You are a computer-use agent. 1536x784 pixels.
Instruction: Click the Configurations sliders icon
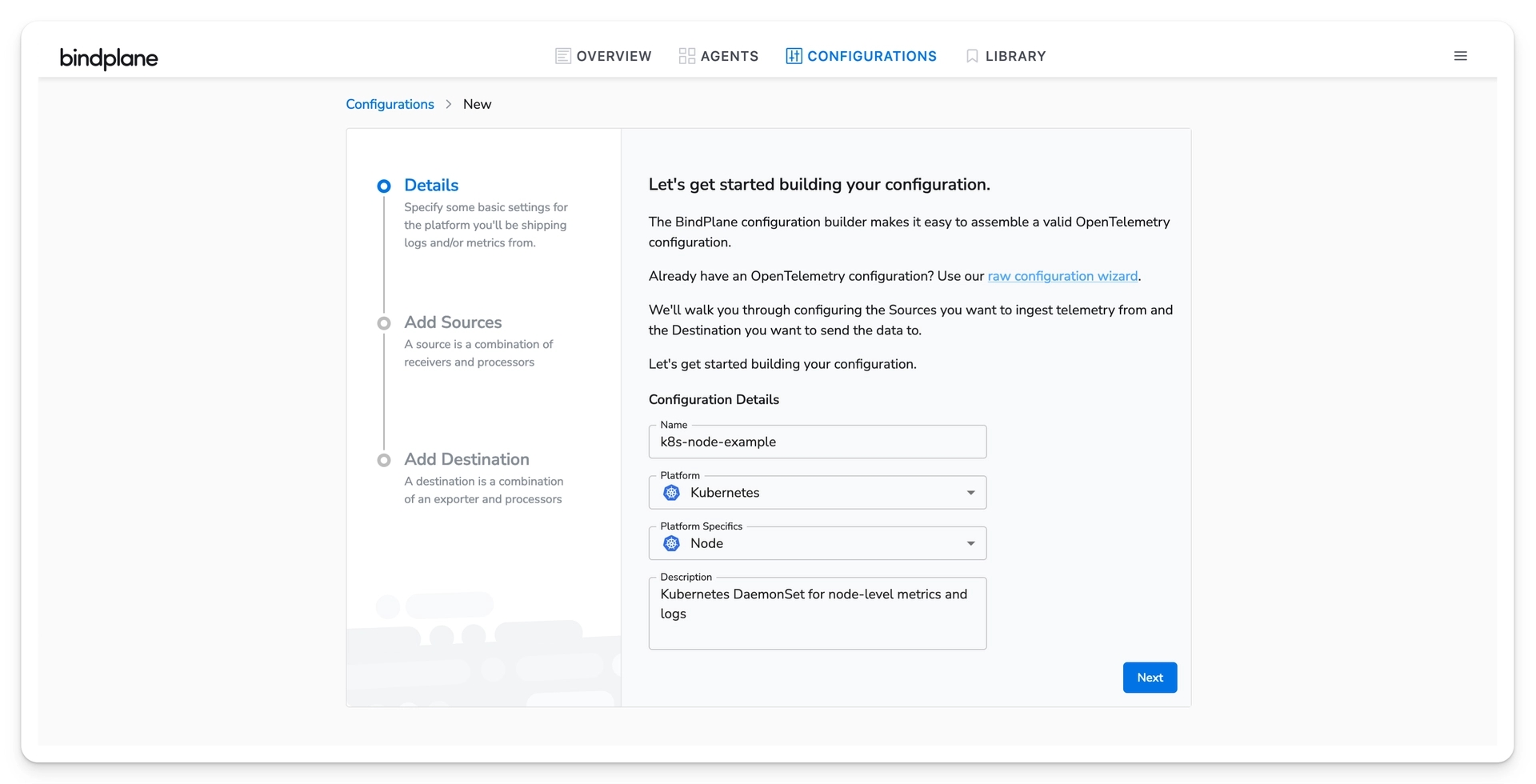[793, 55]
